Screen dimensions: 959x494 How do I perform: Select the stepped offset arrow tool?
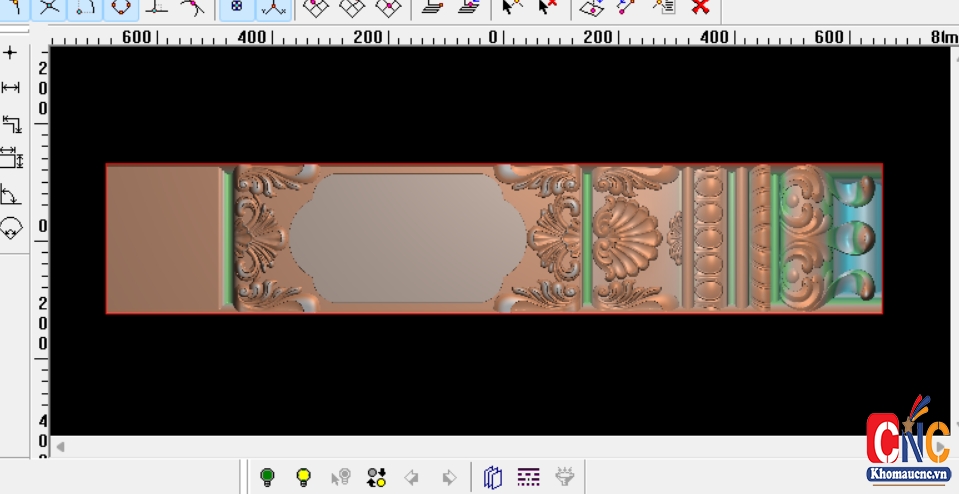[12, 124]
